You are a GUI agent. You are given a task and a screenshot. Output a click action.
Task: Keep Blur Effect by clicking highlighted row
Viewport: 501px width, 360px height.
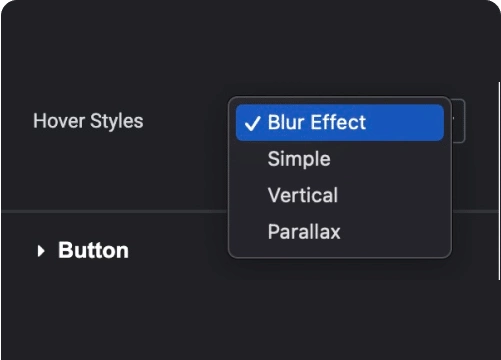tap(340, 122)
